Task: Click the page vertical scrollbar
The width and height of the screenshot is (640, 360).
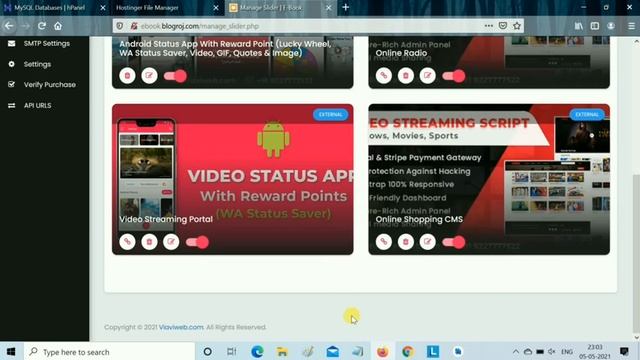Action: [x=636, y=253]
